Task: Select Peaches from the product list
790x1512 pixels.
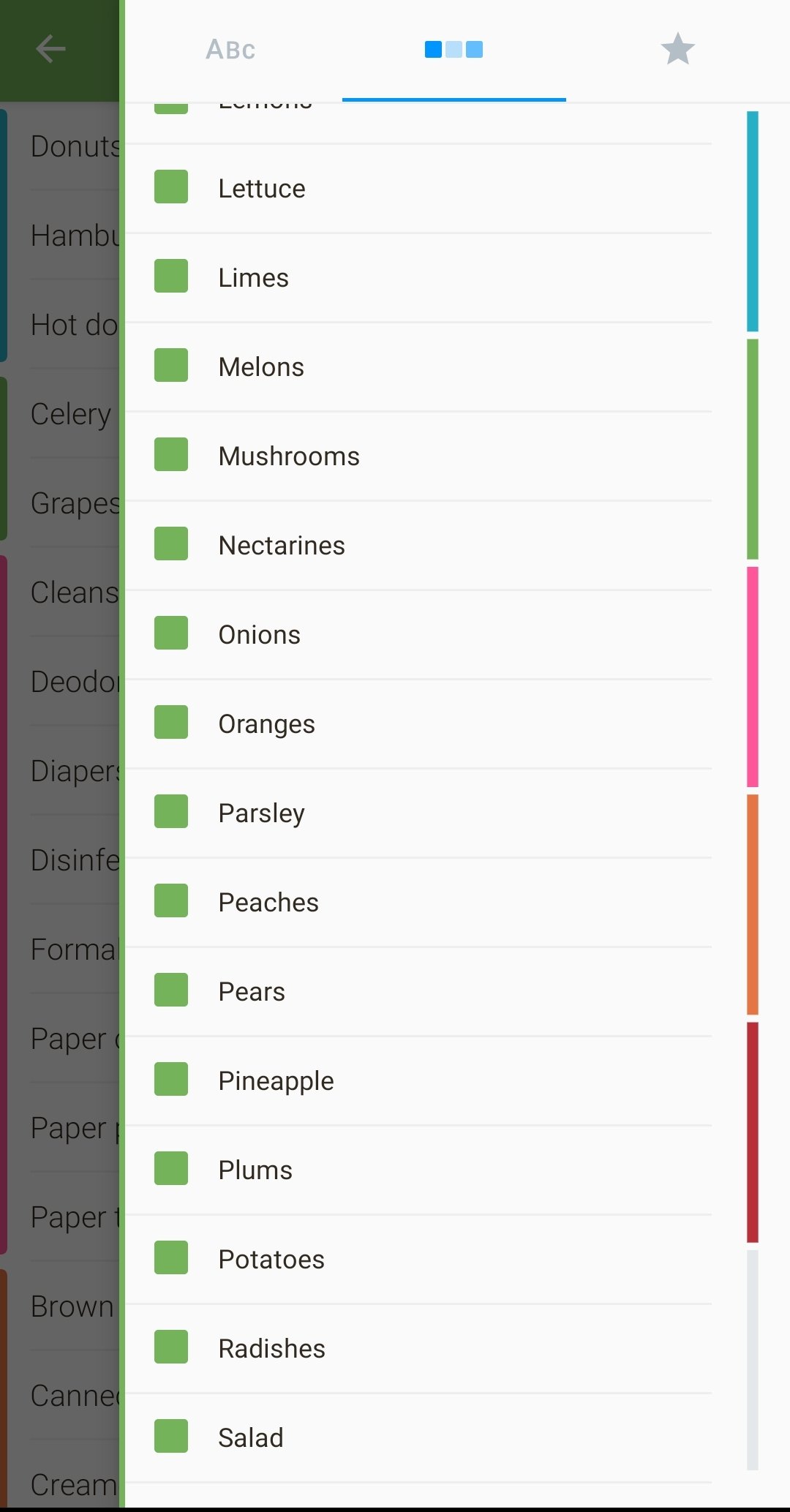Action: pyautogui.click(x=418, y=903)
